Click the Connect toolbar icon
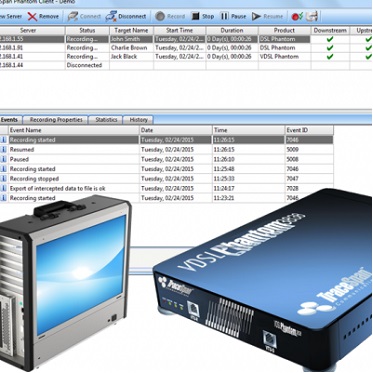373x373 pixels. (73, 16)
